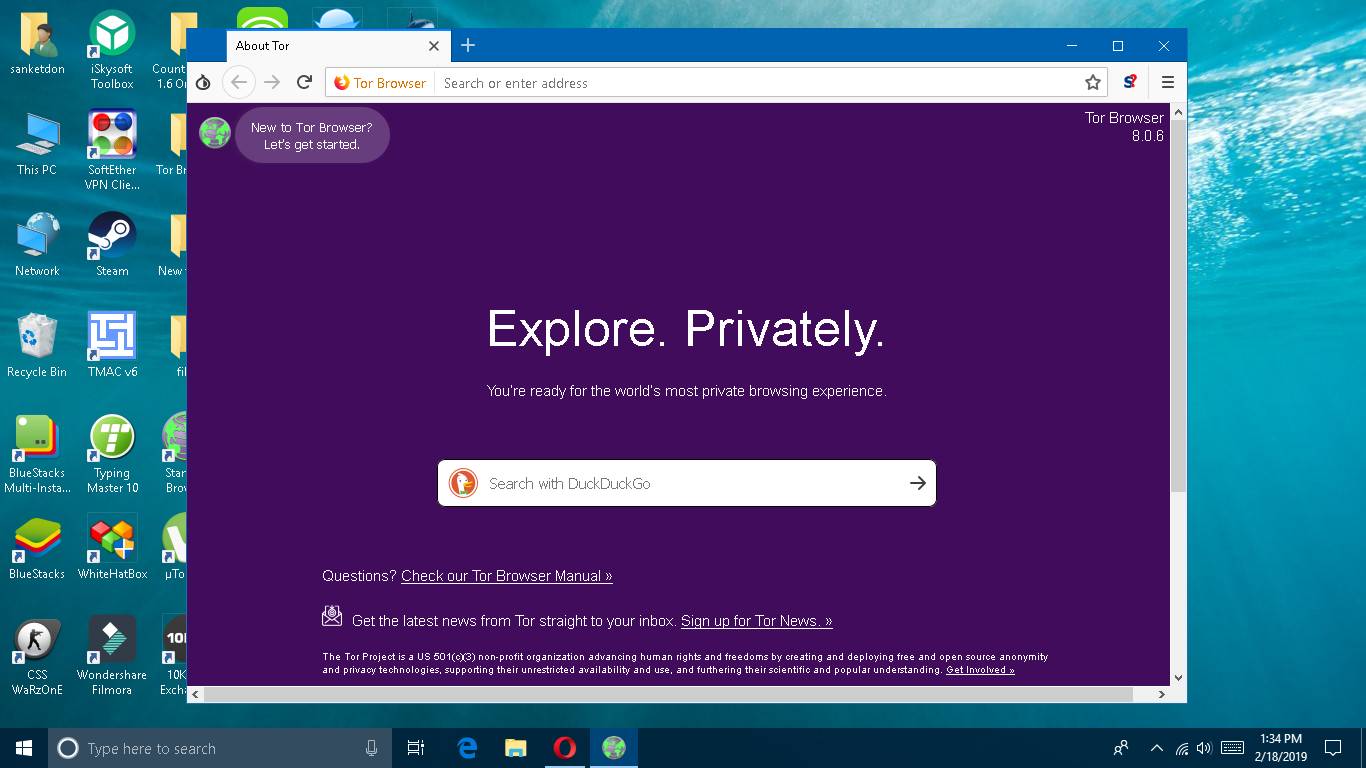Open the Tor Browser Manual link

[507, 576]
